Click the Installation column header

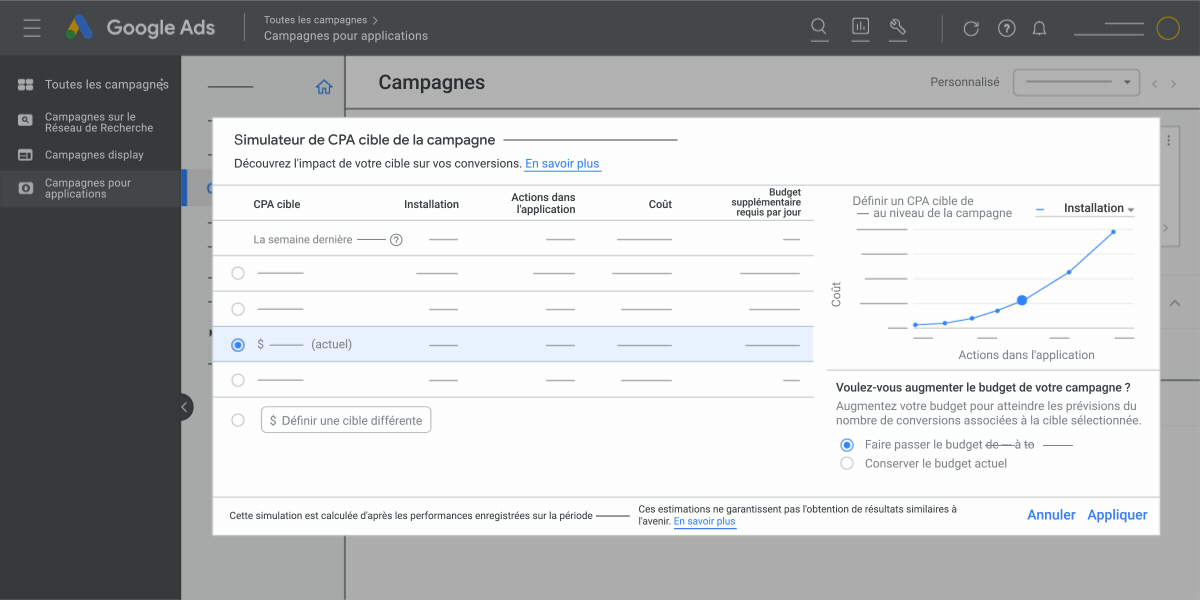click(431, 204)
